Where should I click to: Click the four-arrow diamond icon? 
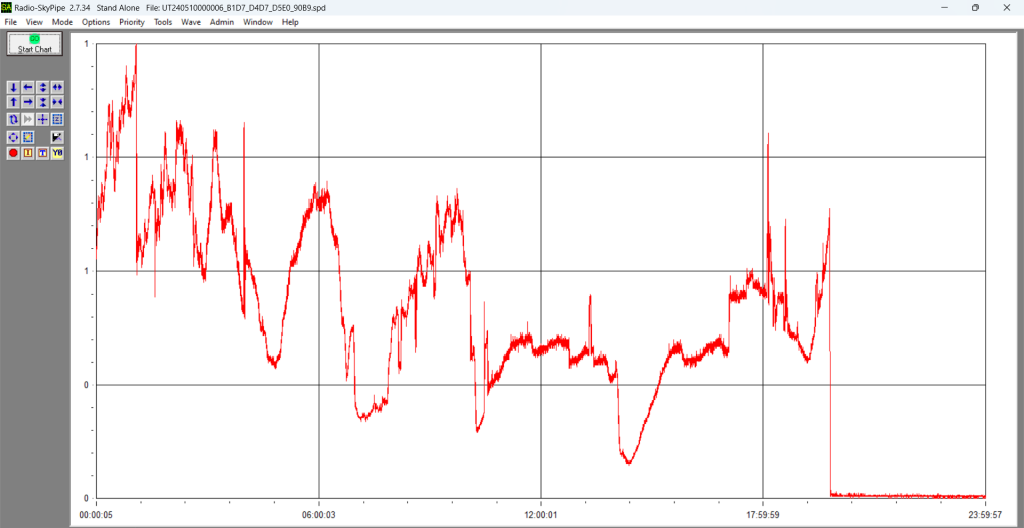point(14,137)
